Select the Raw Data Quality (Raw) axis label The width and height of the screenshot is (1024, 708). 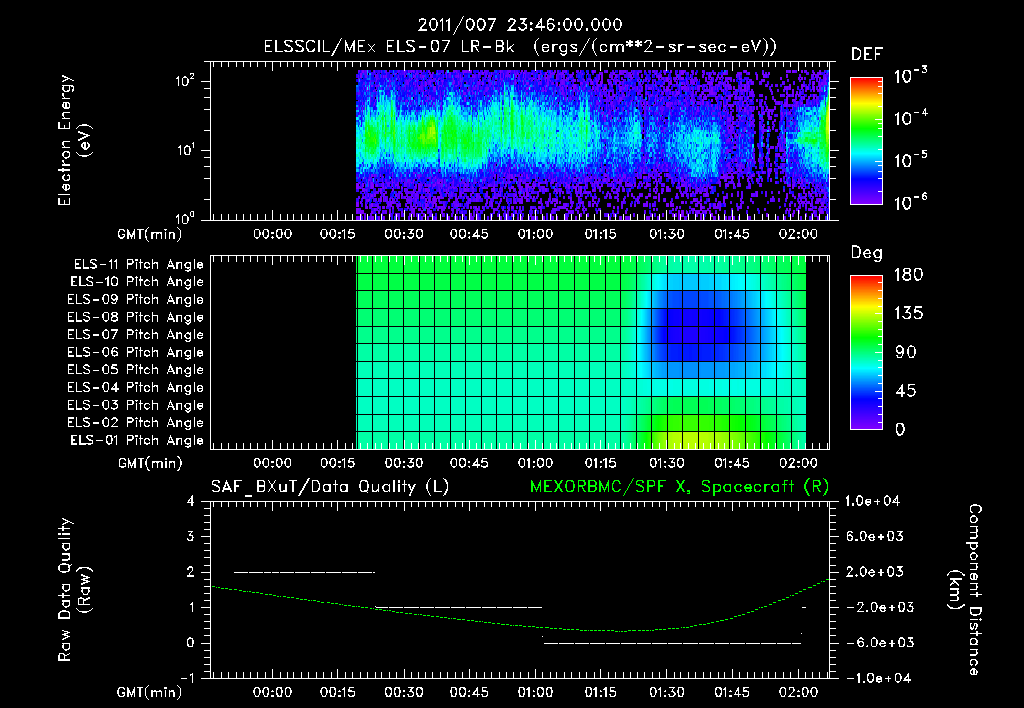pos(74,590)
